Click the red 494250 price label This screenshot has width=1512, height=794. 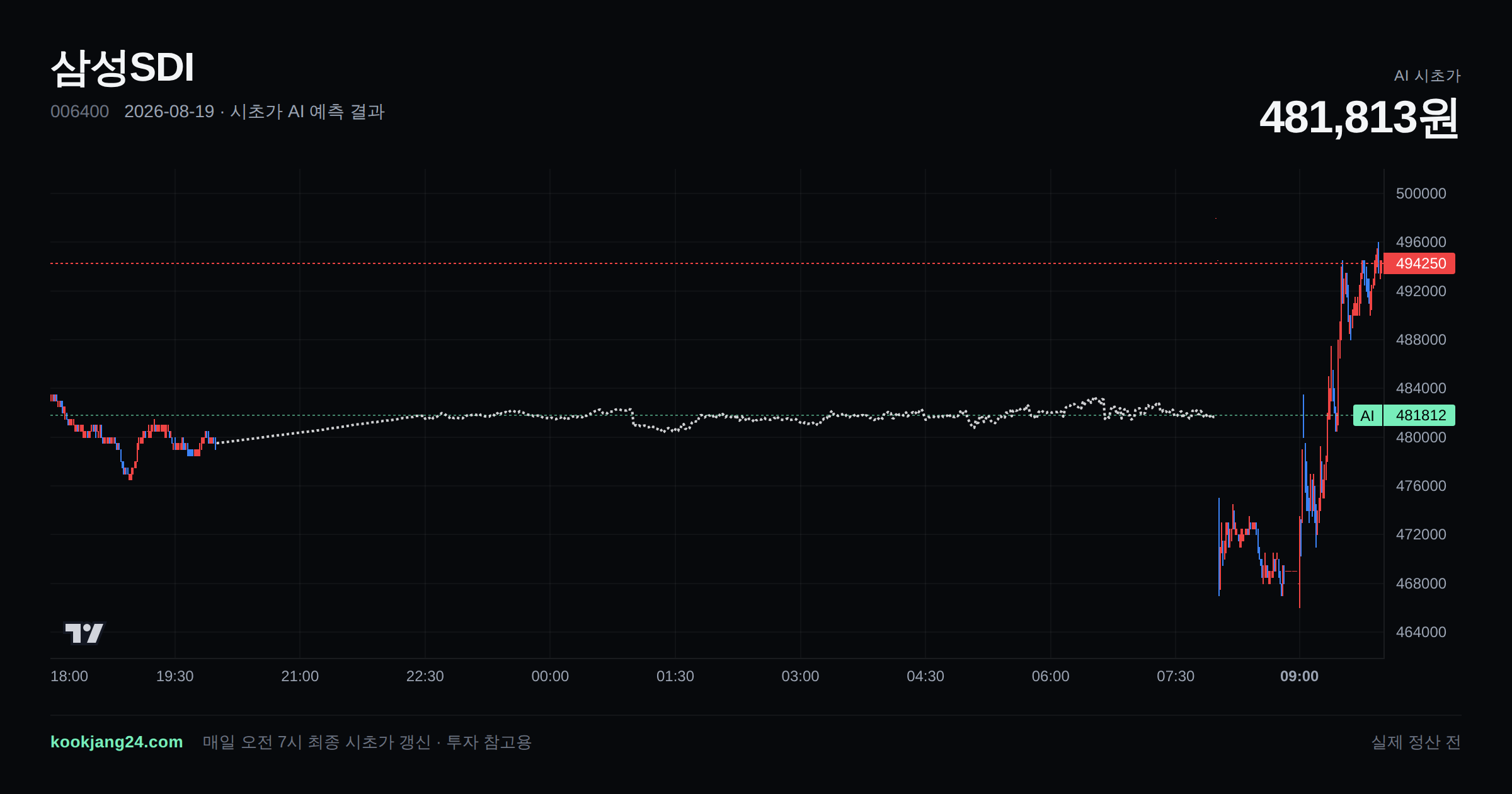(1419, 263)
